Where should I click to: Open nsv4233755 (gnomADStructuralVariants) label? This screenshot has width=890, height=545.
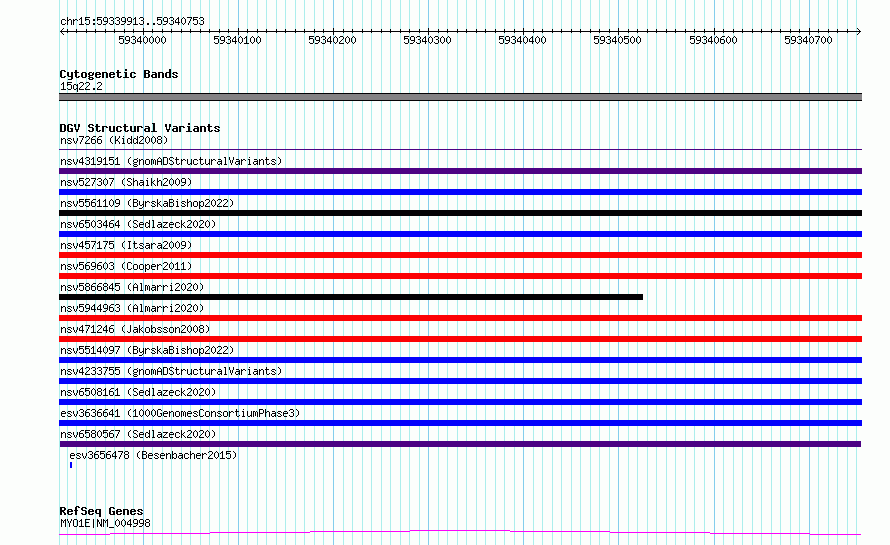[171, 371]
